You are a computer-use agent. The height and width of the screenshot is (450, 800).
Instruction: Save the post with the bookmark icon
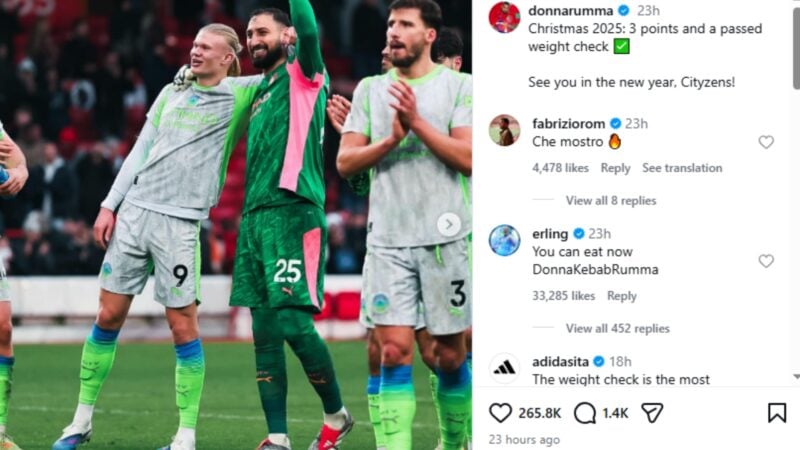[777, 413]
